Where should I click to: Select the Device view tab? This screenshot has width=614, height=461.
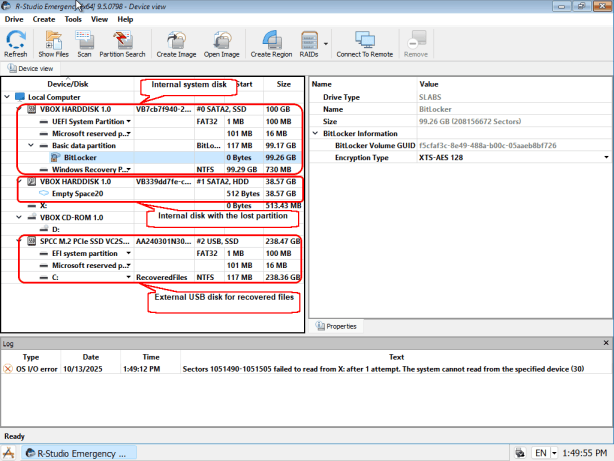pyautogui.click(x=31, y=68)
